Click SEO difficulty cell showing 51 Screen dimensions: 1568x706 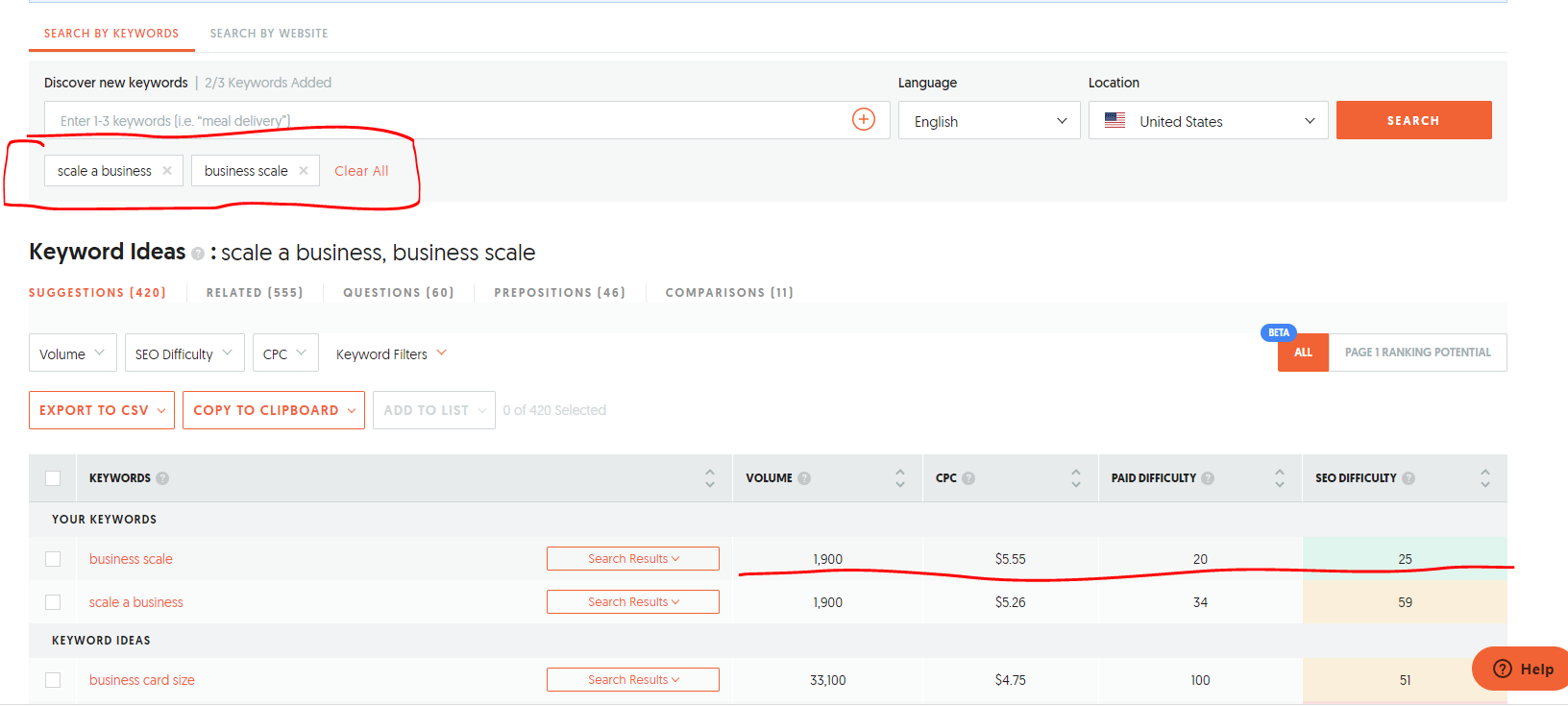1405,680
